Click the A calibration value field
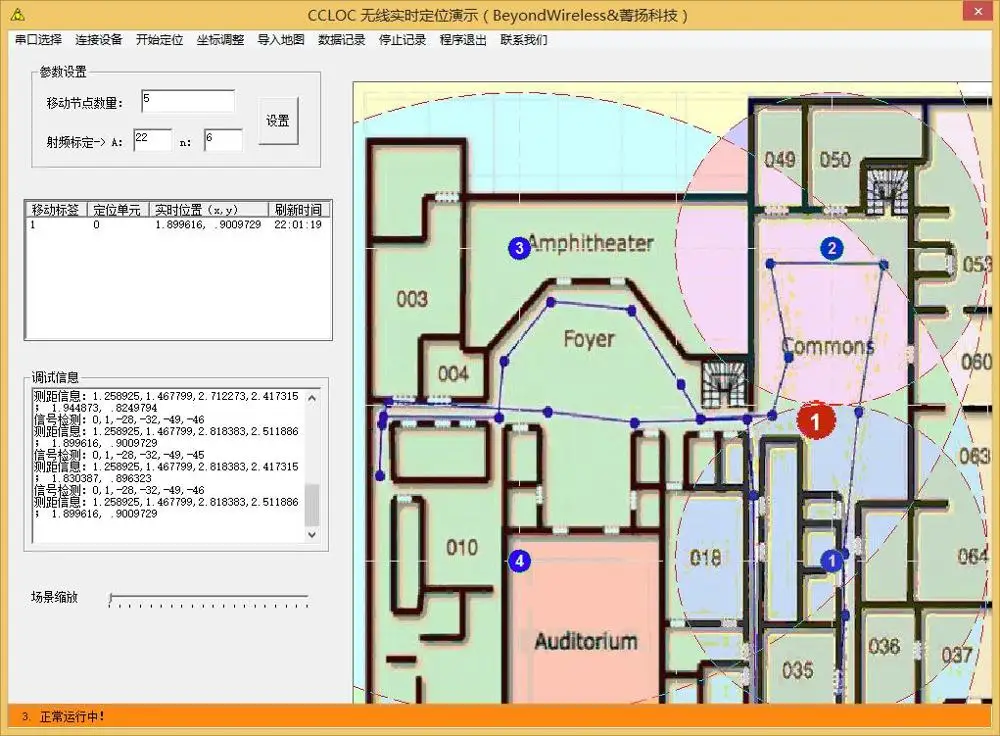1000x736 pixels. (x=152, y=140)
